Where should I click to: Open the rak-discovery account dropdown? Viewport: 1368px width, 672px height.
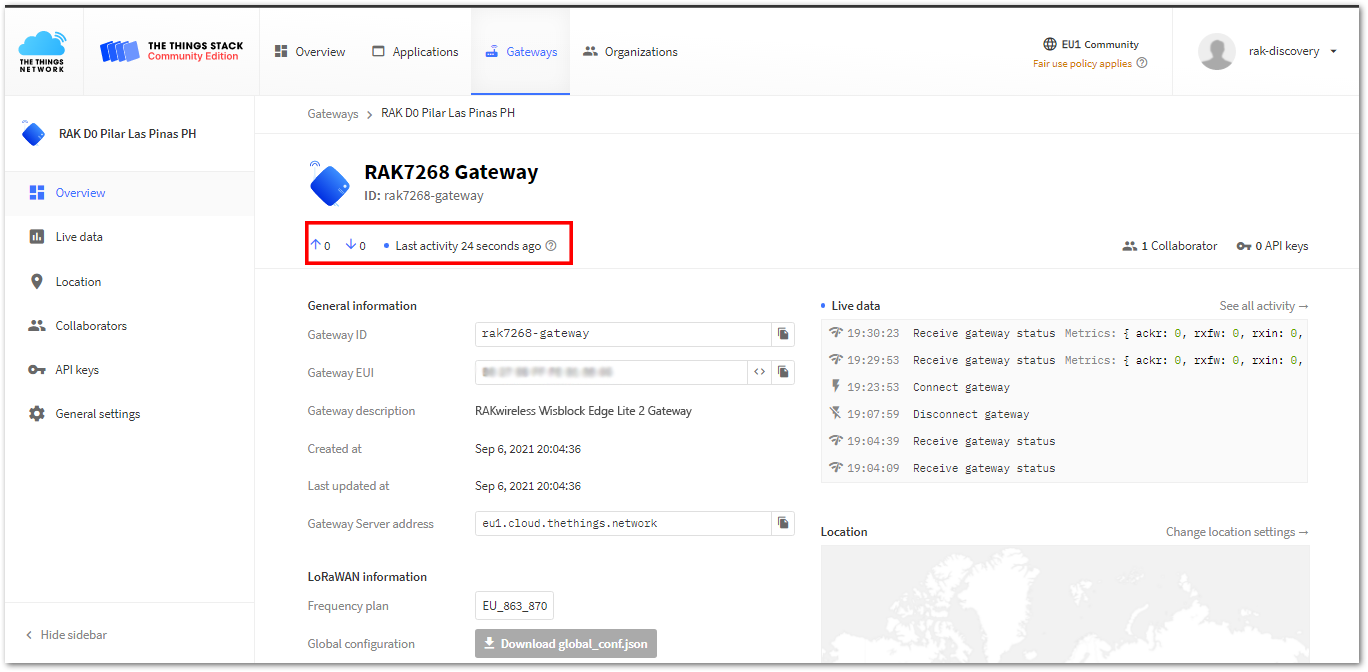coord(1290,50)
